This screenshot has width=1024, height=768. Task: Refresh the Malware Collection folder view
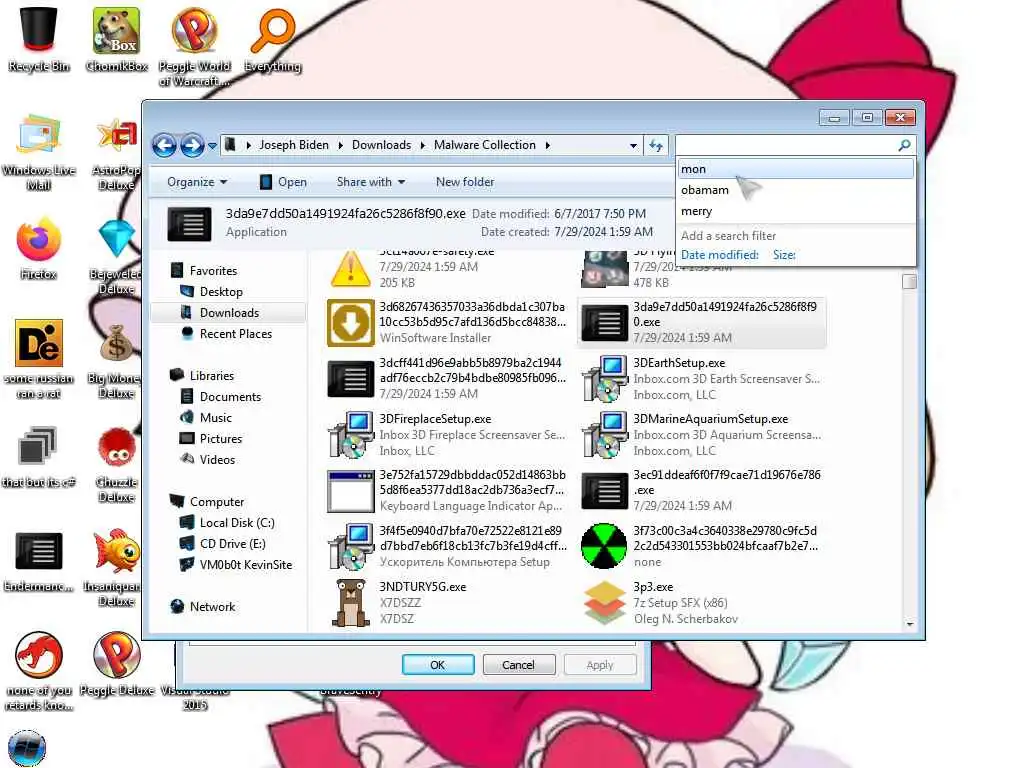tap(656, 145)
